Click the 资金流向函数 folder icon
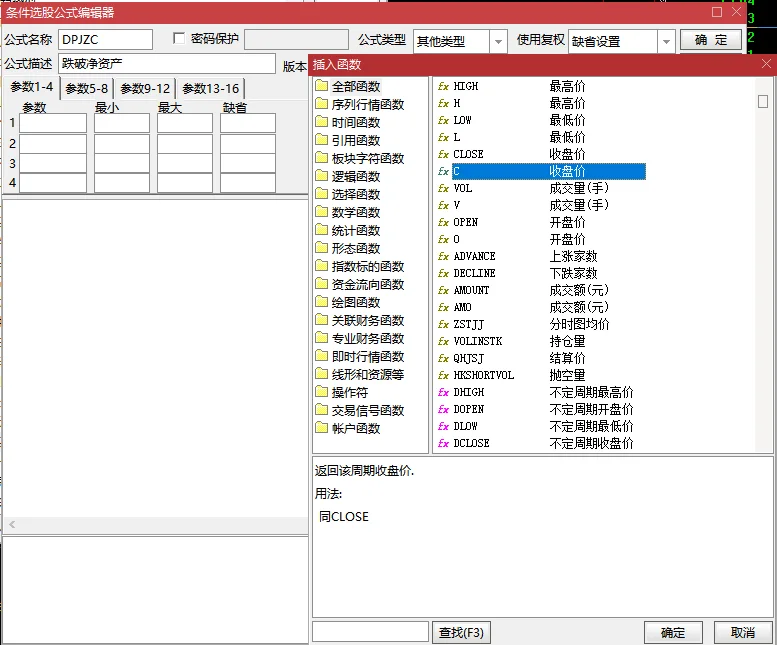The height and width of the screenshot is (645, 777). point(322,284)
